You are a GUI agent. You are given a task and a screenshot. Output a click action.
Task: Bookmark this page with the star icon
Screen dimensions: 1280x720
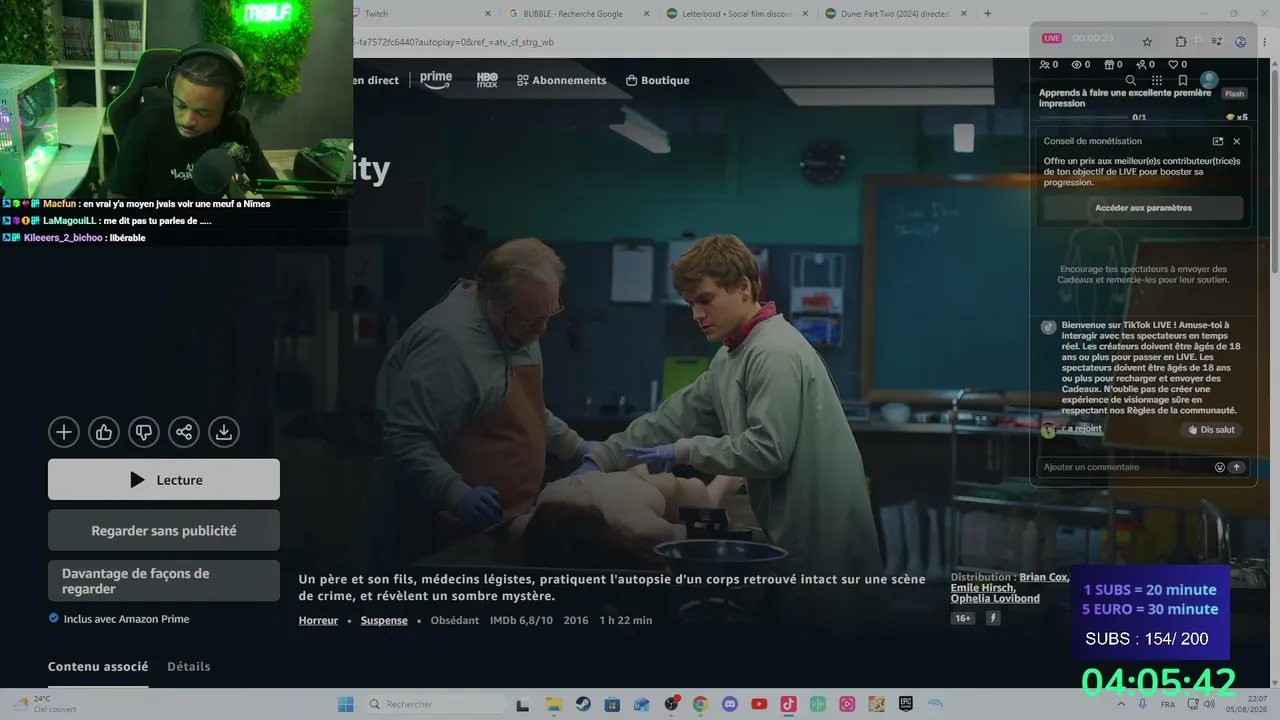(1147, 42)
